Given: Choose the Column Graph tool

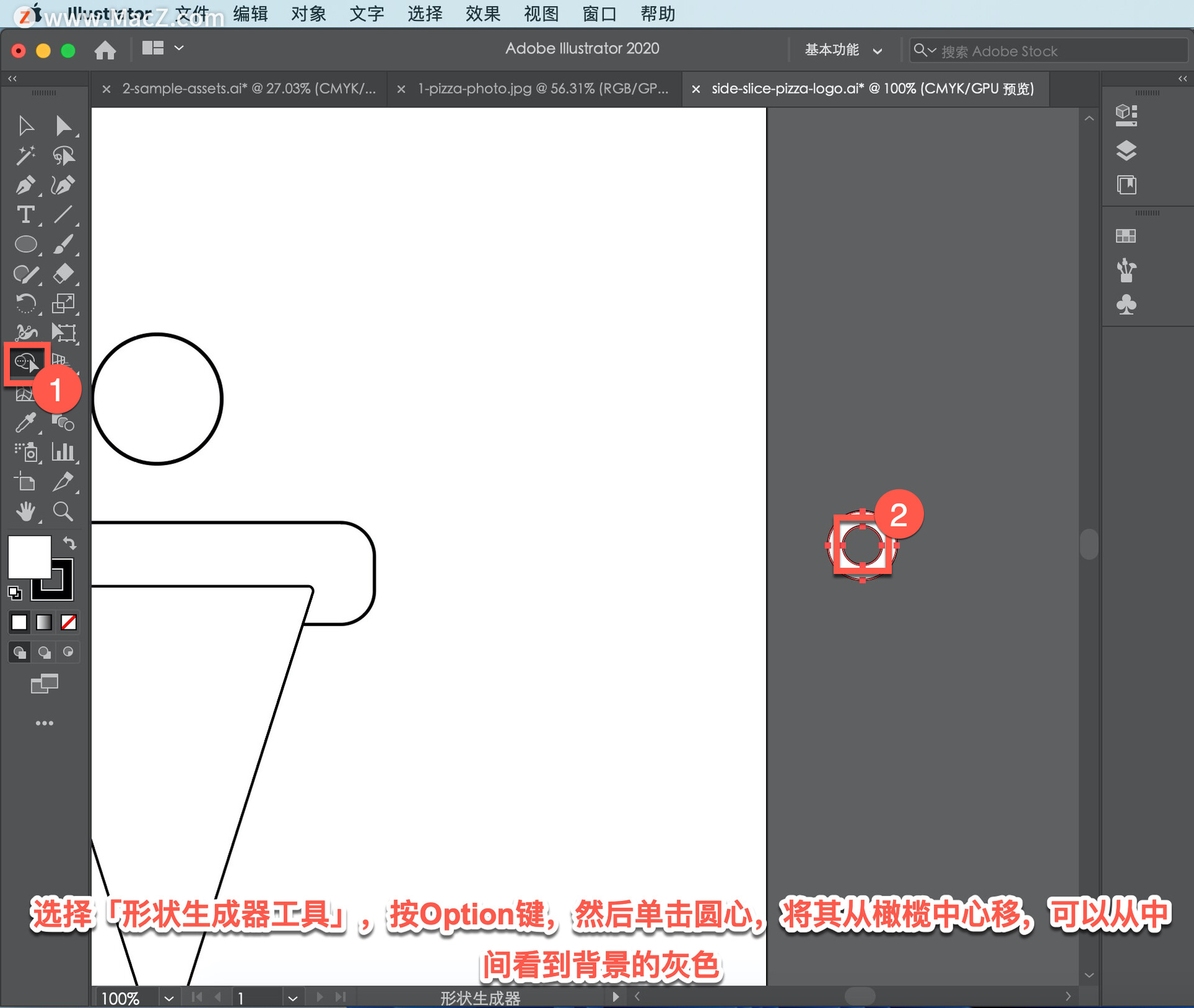Looking at the screenshot, I should [63, 453].
